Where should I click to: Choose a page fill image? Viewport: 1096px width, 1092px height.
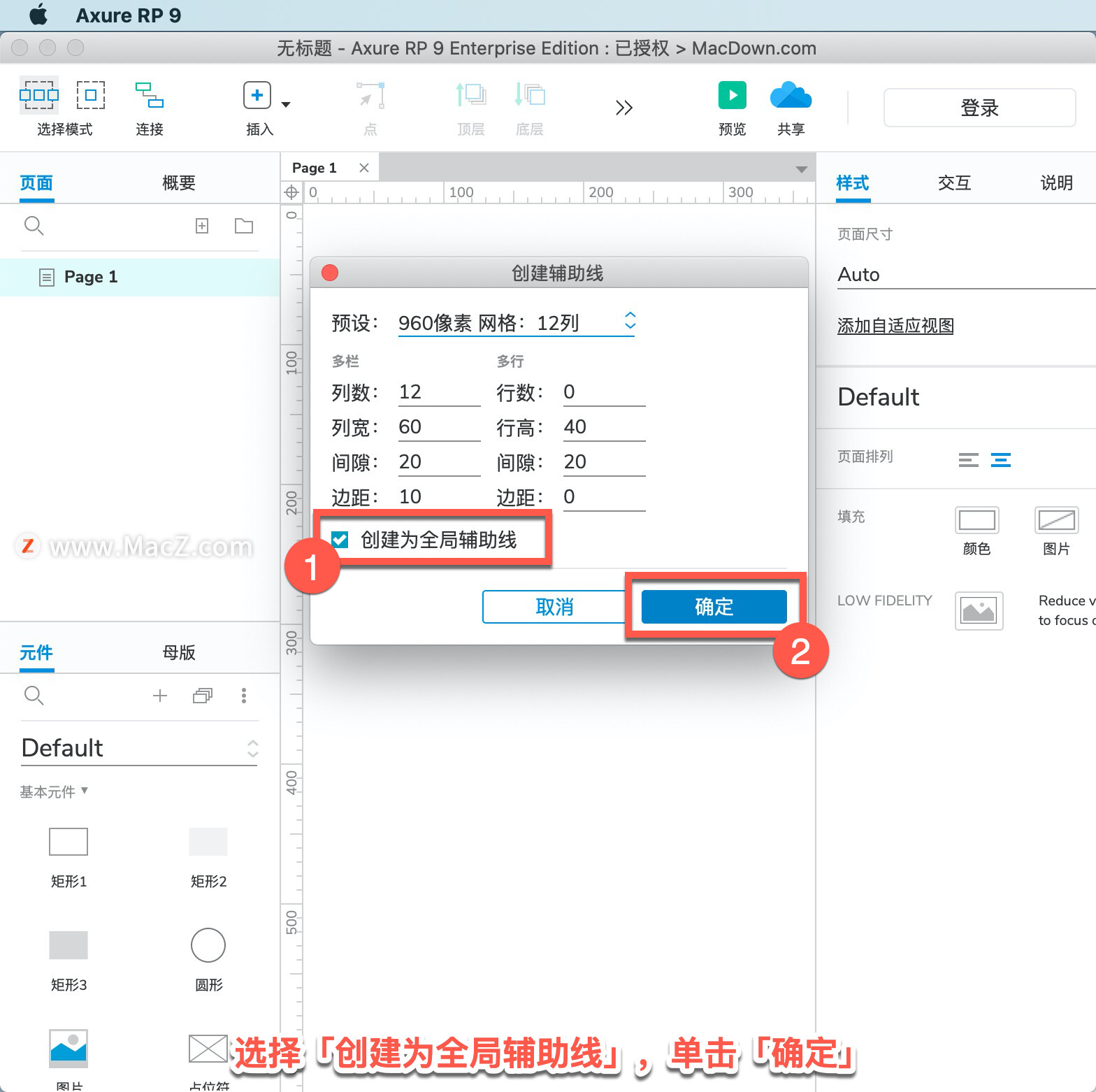(1056, 520)
